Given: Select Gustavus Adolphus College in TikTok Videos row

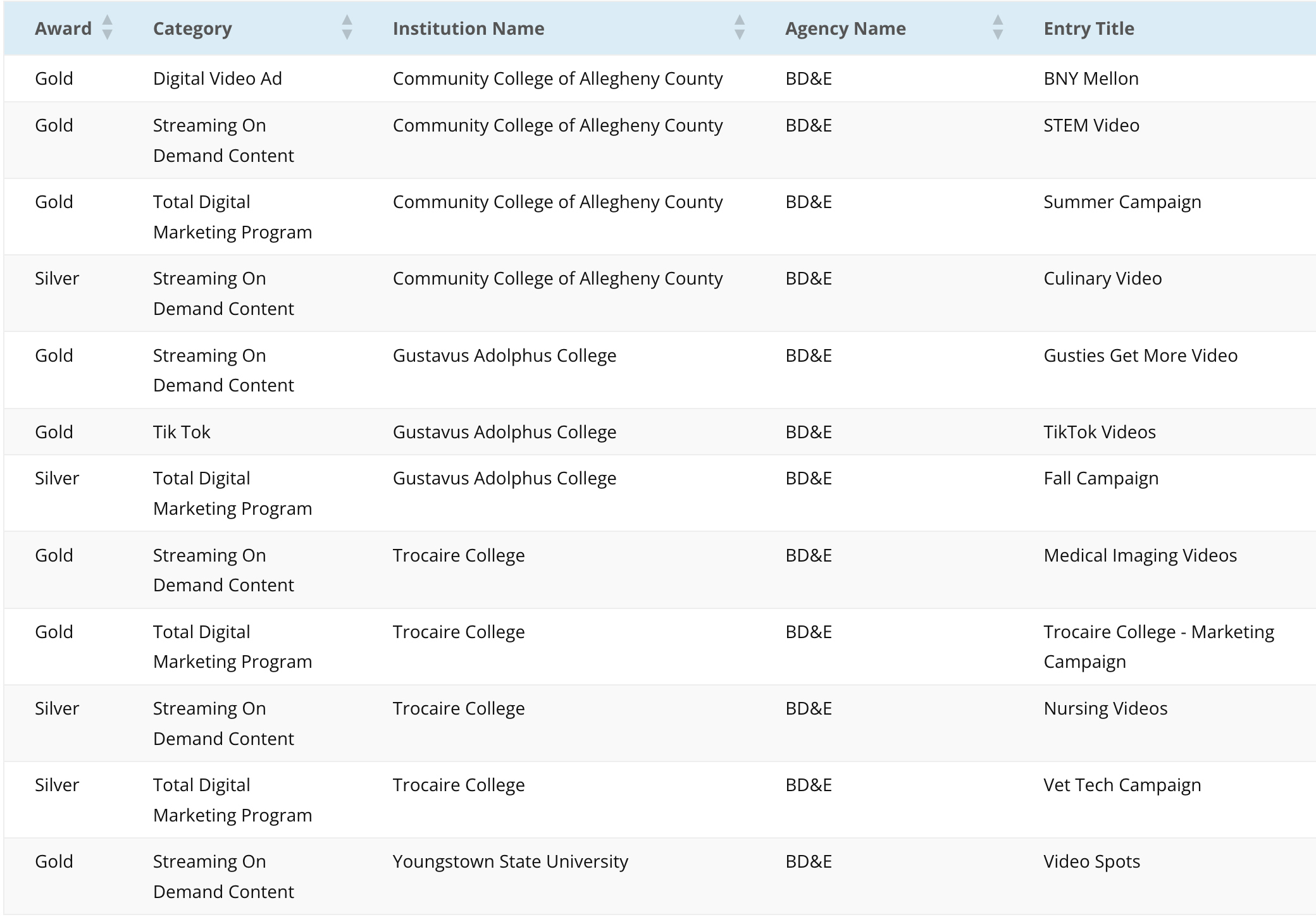Looking at the screenshot, I should tap(504, 432).
